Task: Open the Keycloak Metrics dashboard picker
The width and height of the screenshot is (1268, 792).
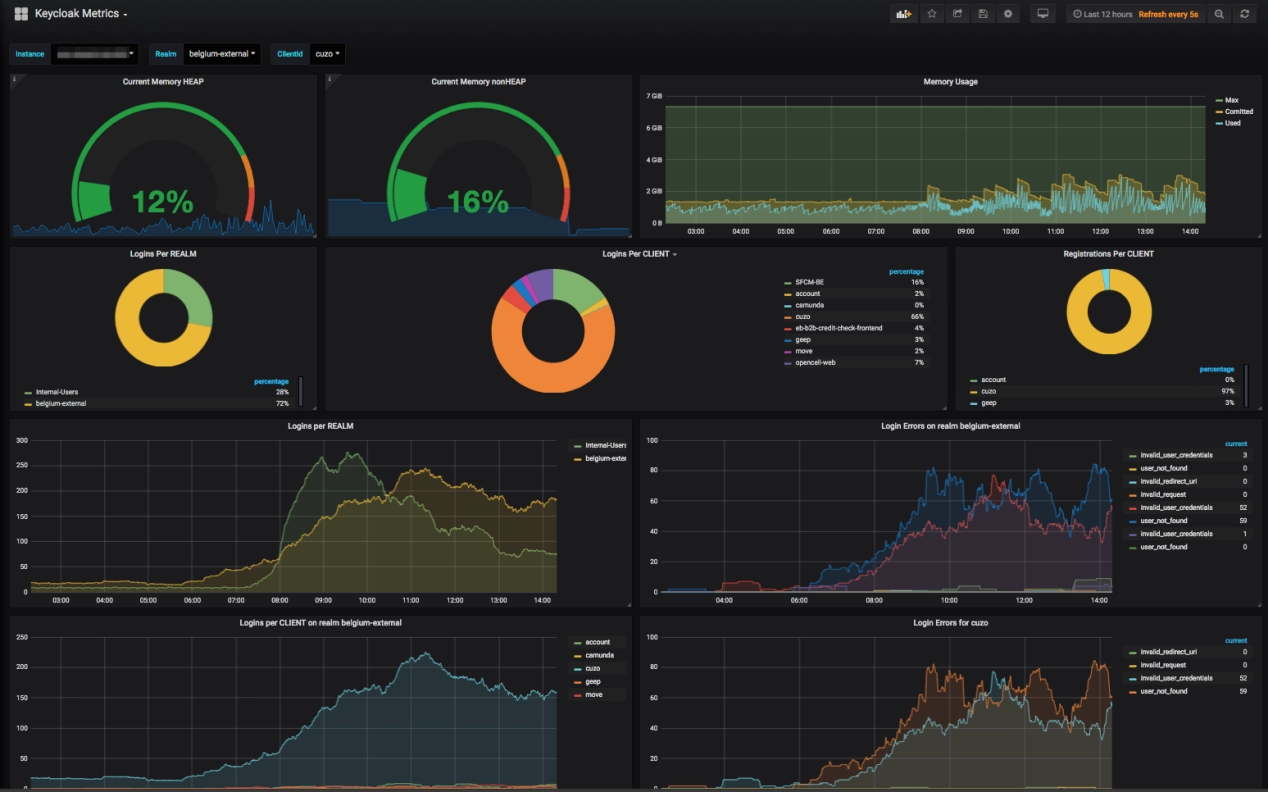Action: click(x=82, y=14)
